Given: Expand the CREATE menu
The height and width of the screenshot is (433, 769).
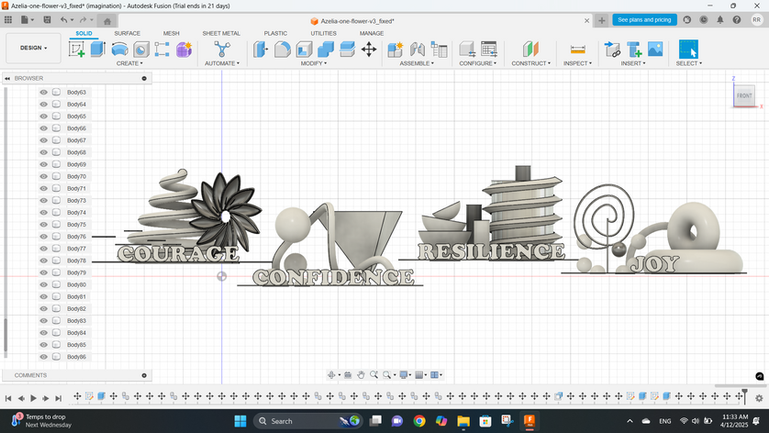Looking at the screenshot, I should 129,64.
